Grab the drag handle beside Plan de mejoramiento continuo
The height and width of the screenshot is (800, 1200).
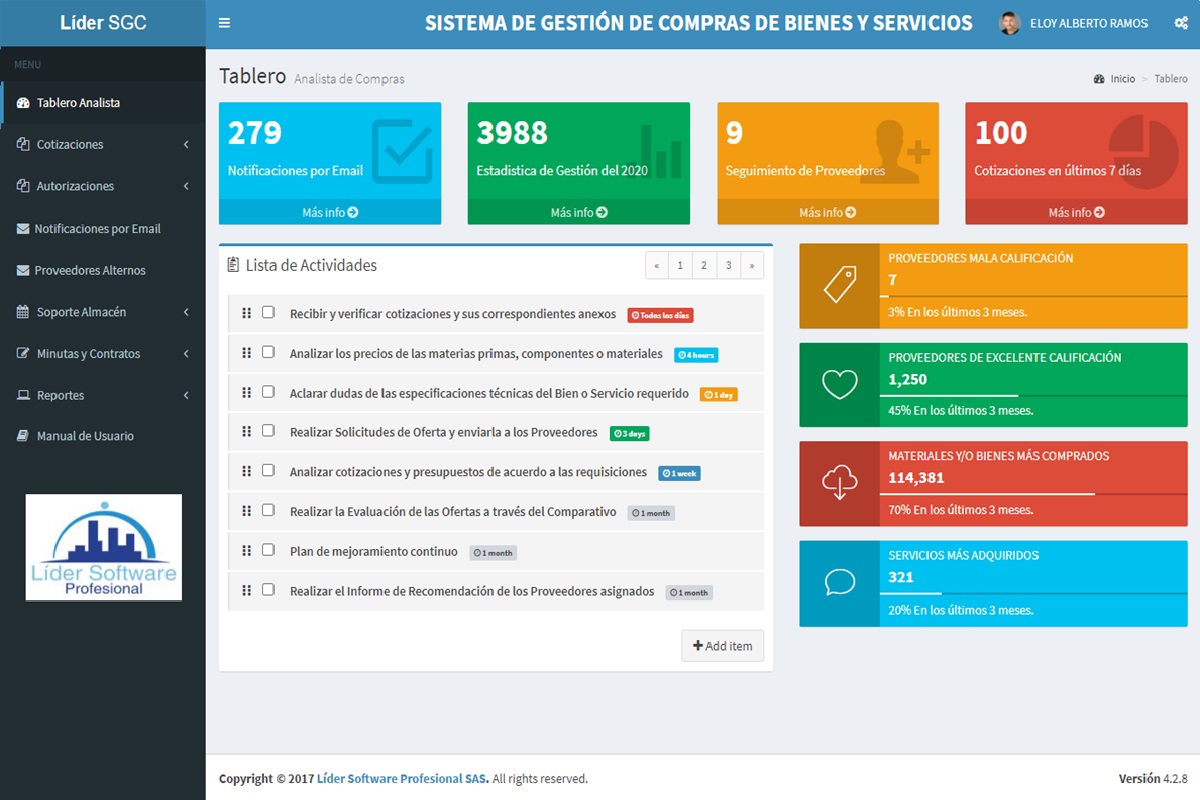246,551
